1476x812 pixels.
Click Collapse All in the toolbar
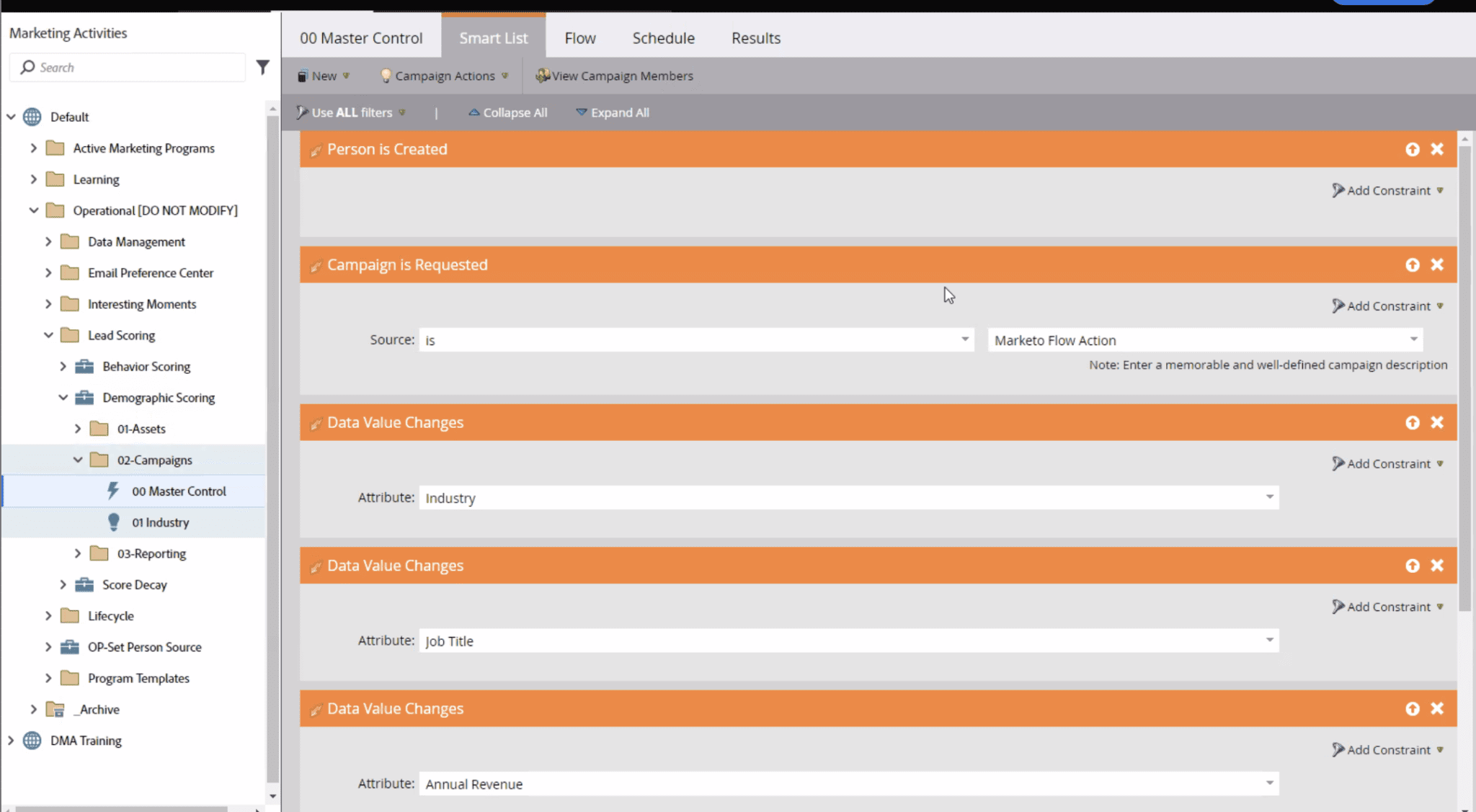pyautogui.click(x=507, y=112)
